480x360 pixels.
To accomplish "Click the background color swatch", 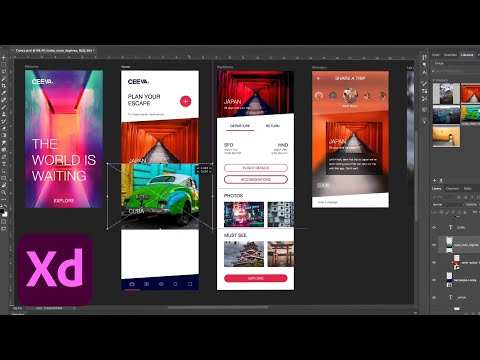I will click(5, 215).
